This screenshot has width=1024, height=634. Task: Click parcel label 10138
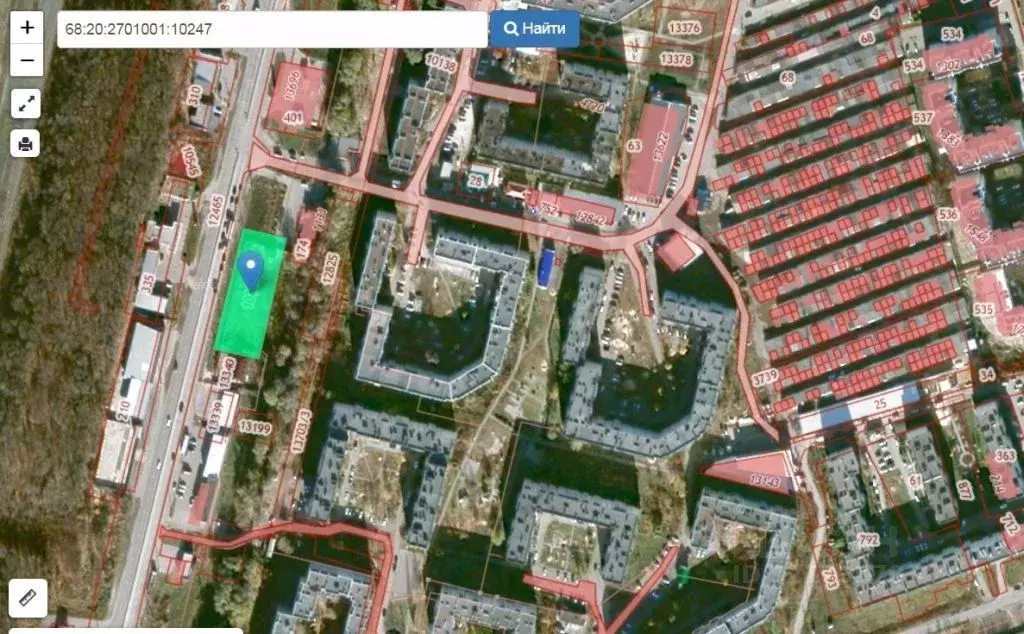(x=440, y=63)
